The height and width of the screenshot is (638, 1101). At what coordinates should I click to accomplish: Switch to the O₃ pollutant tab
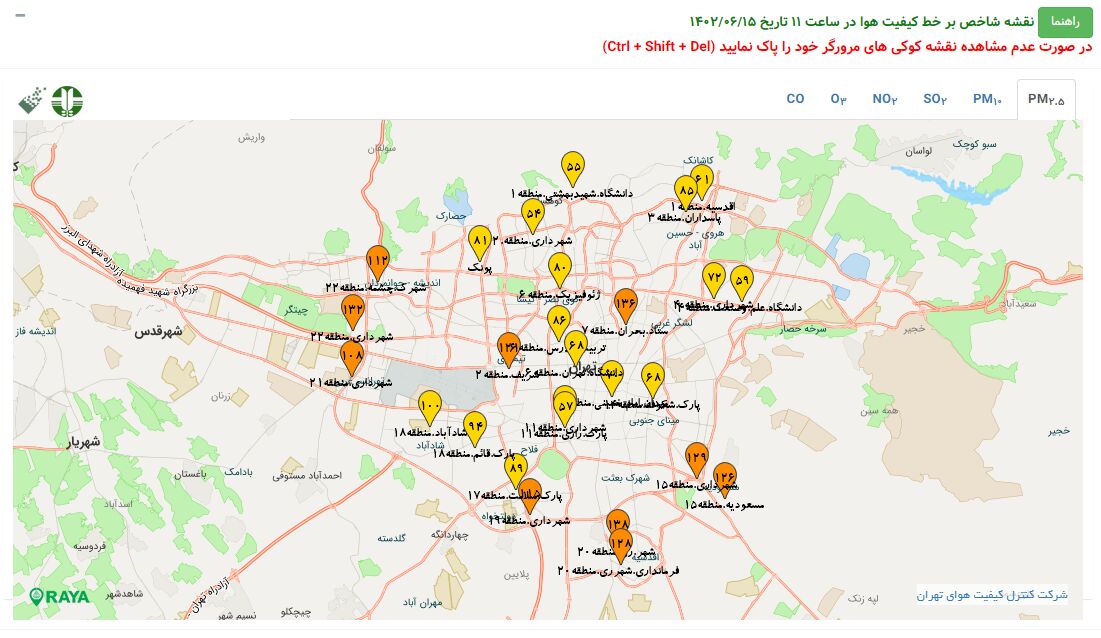(838, 99)
